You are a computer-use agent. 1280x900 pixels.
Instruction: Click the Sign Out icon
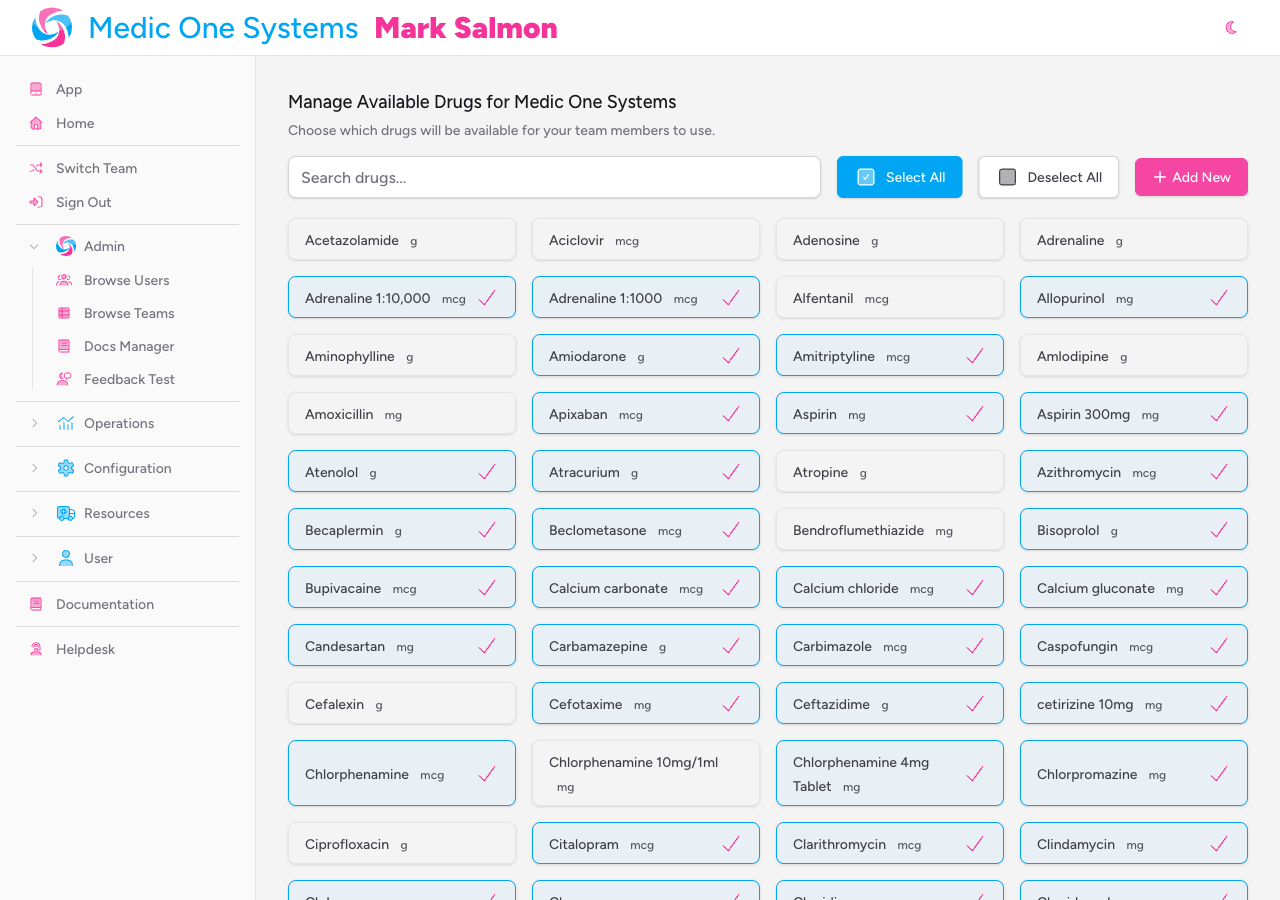point(36,201)
